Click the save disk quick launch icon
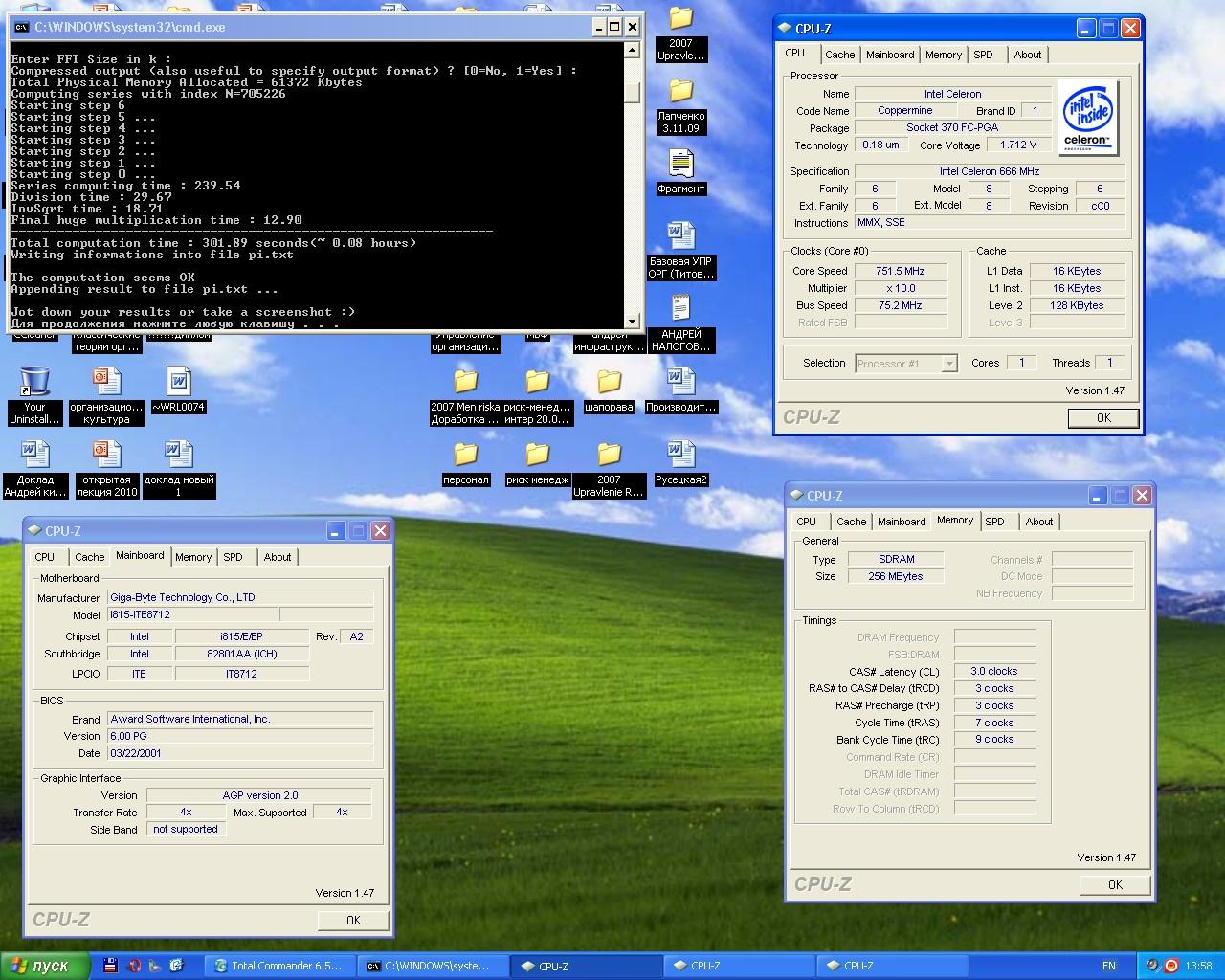This screenshot has width=1225, height=980. coord(110,966)
